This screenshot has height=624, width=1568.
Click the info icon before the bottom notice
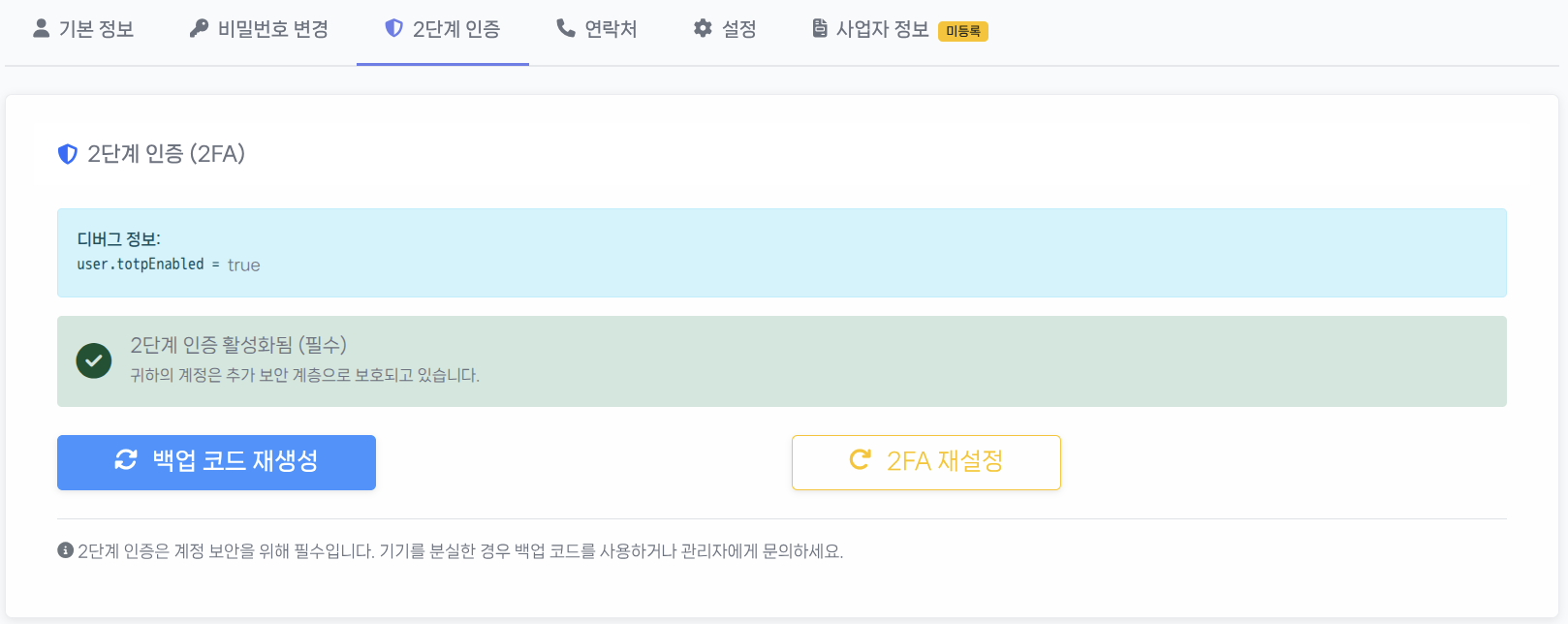click(64, 549)
